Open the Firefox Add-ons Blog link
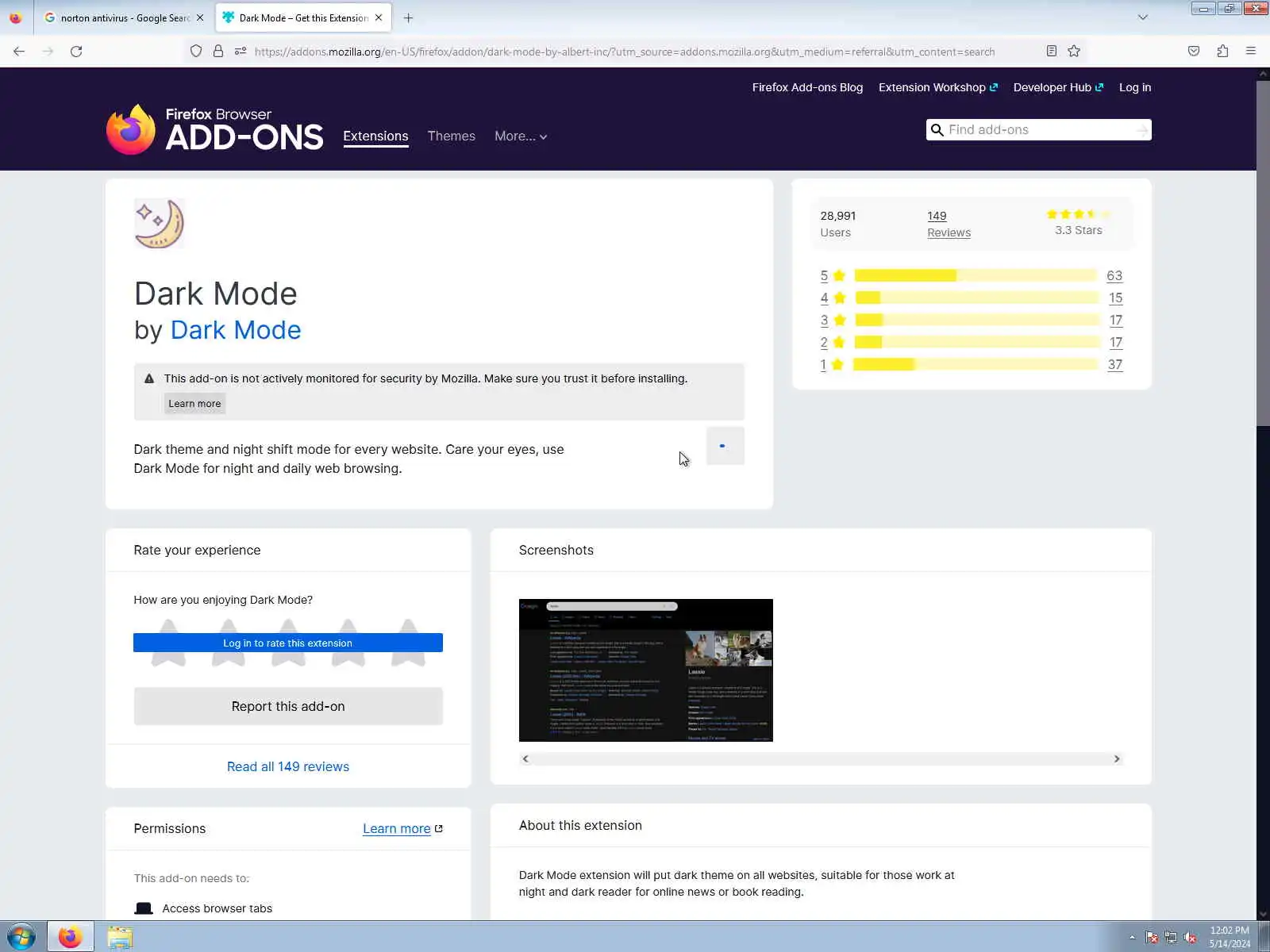The width and height of the screenshot is (1270, 952). (x=807, y=87)
